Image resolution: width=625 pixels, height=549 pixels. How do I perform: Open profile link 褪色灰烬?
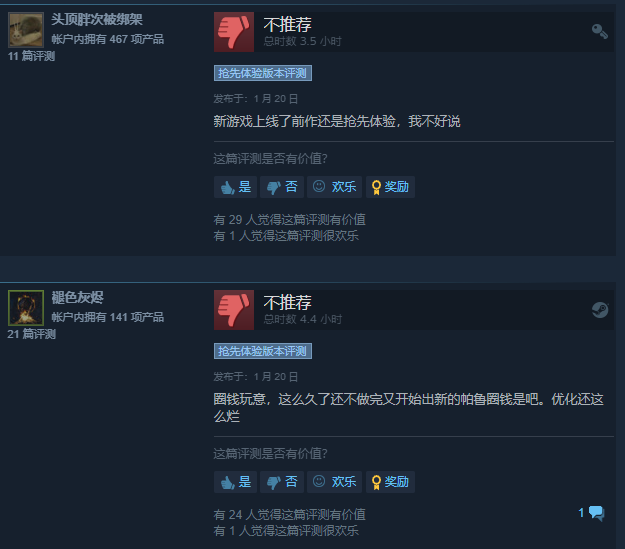77,297
